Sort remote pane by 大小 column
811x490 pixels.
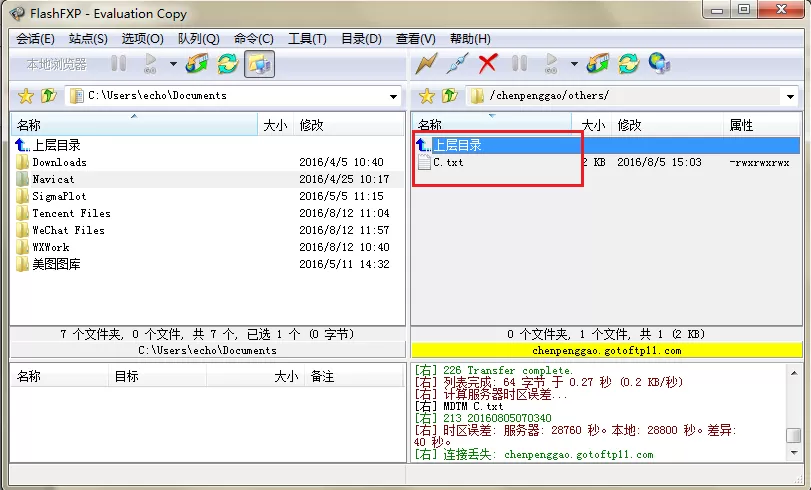[592, 125]
